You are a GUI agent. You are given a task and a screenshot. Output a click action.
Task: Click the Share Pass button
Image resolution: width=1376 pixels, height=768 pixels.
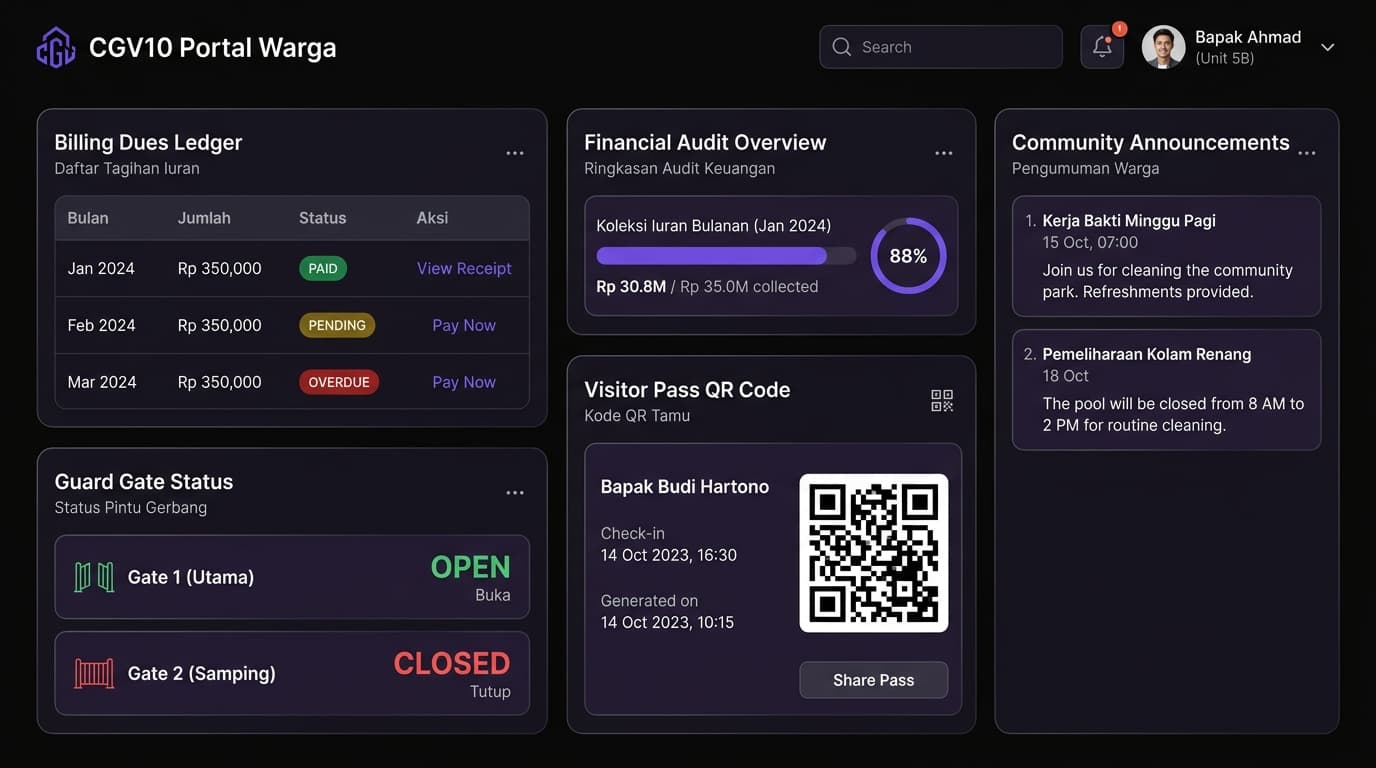pyautogui.click(x=874, y=680)
